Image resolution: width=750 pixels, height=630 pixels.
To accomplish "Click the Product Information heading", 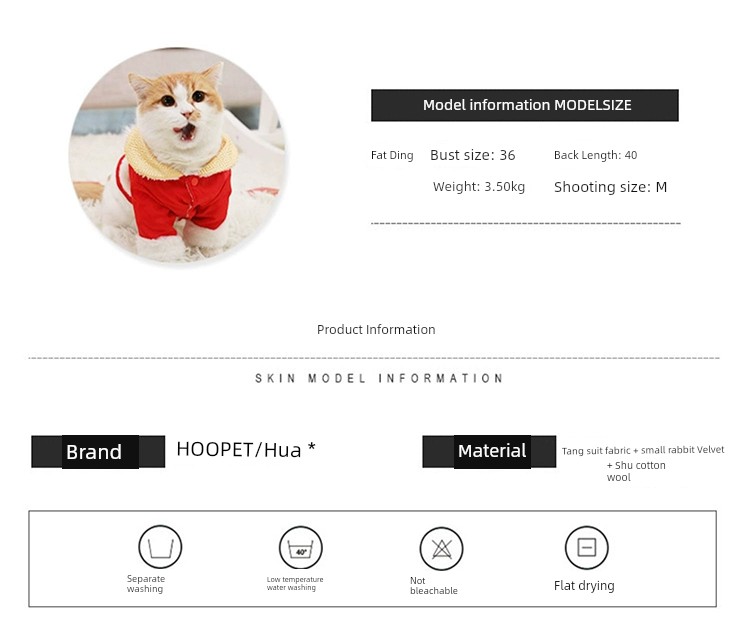I will click(x=376, y=330).
